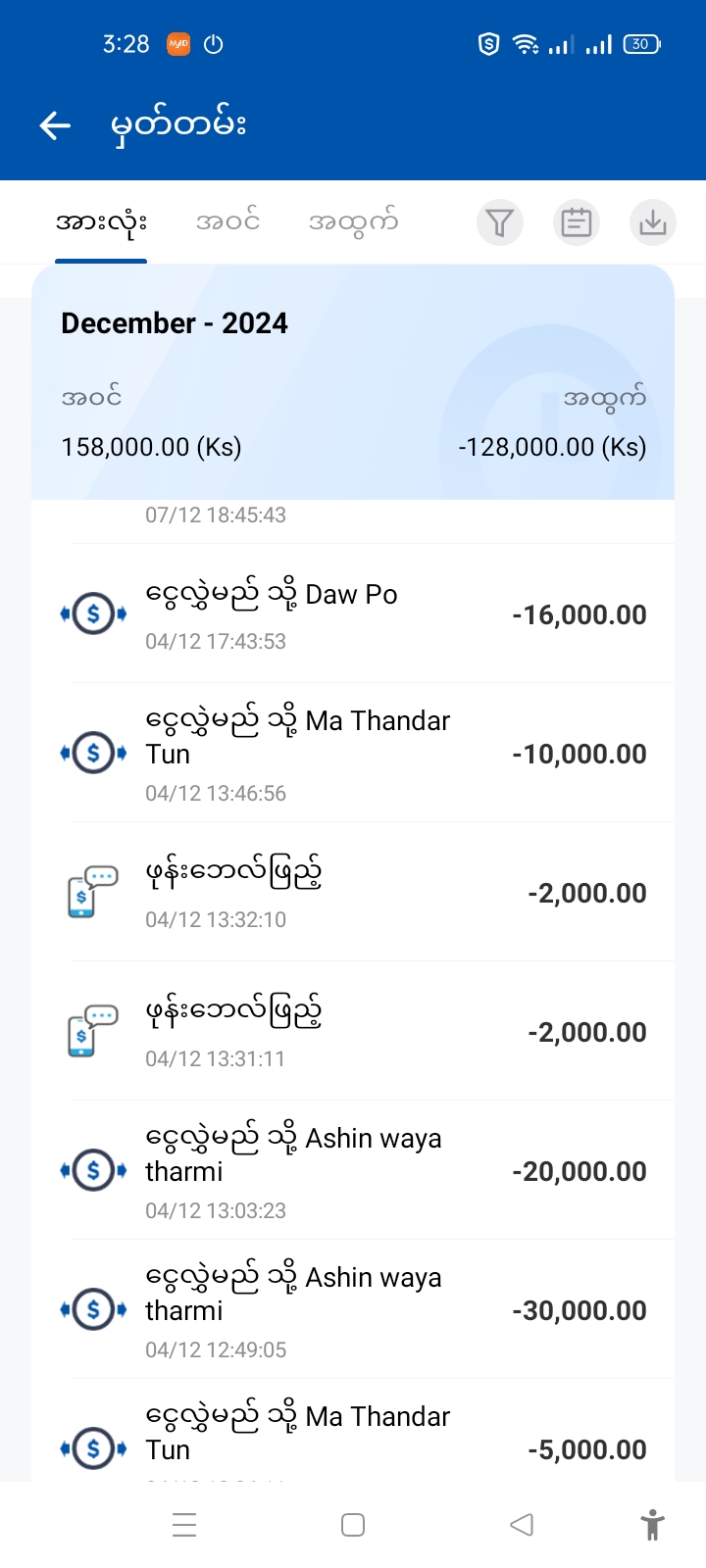Open recent apps menu button
Screen dimensions: 706x1568
point(184,1525)
